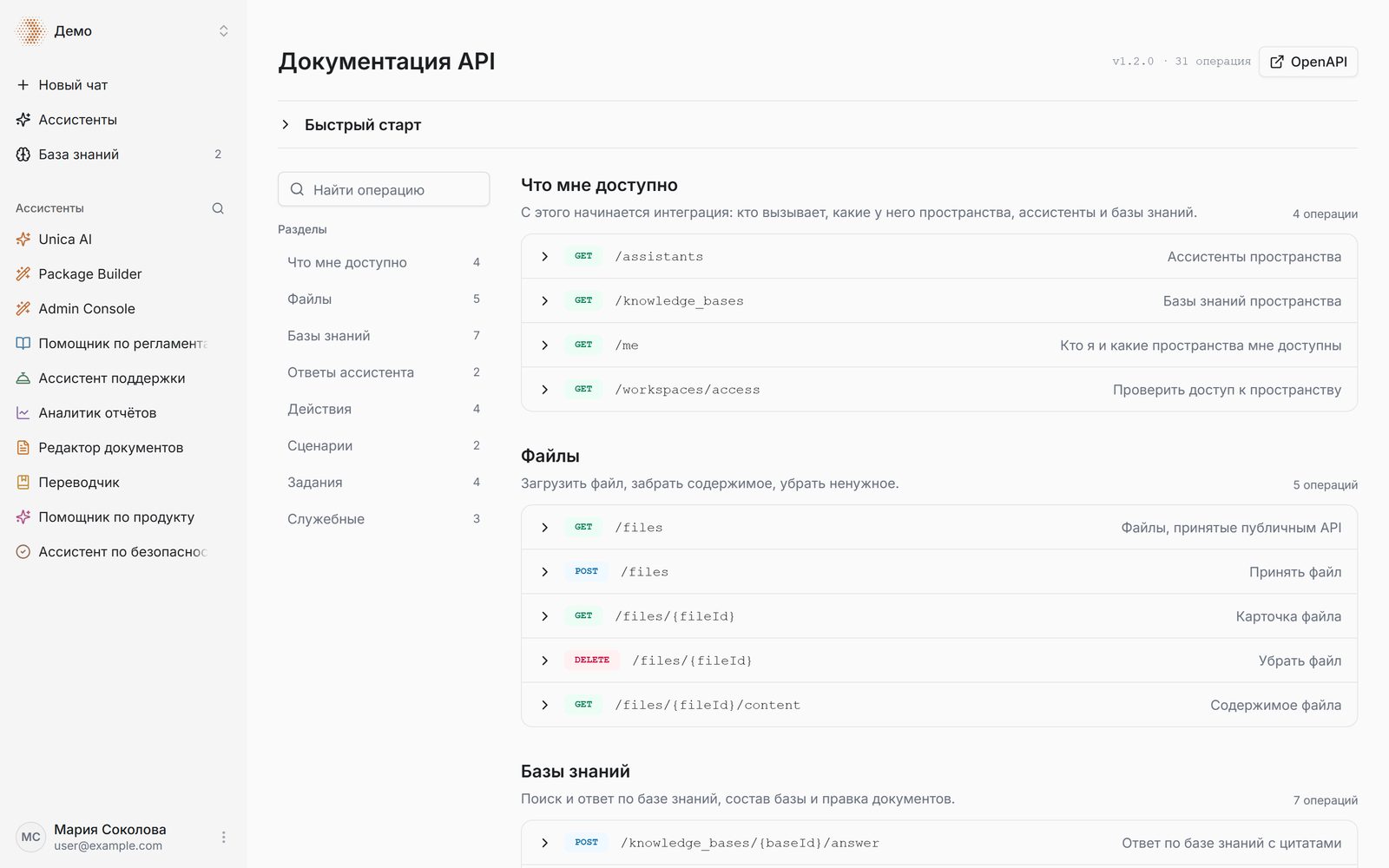The image size is (1389, 868).
Task: Open the user menu three-dot icon
Action: pyautogui.click(x=223, y=838)
